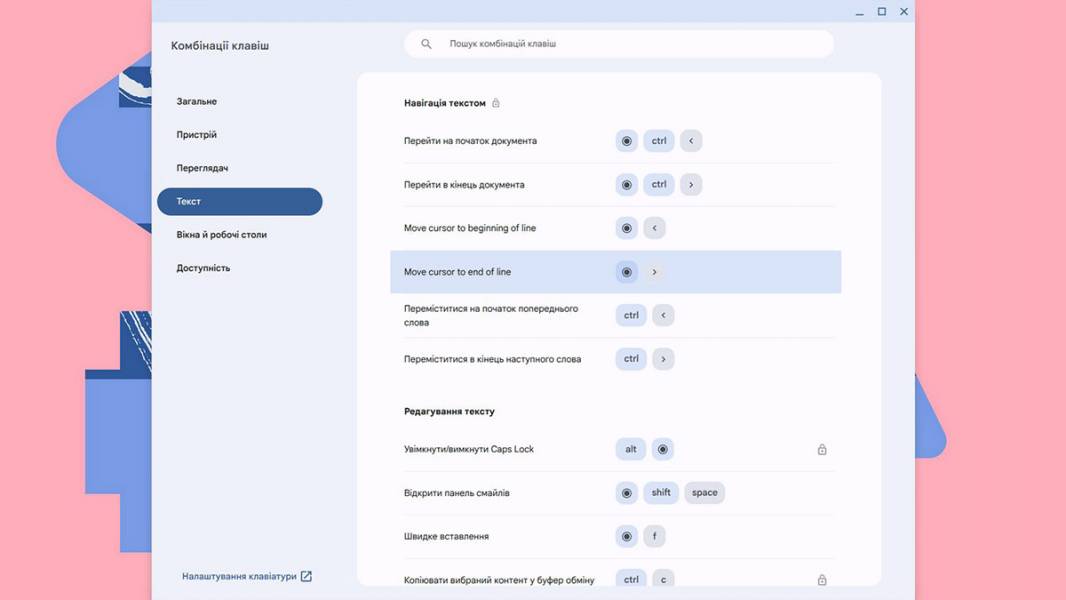Click launcher key icon in Швидке вставлення row

pos(627,536)
